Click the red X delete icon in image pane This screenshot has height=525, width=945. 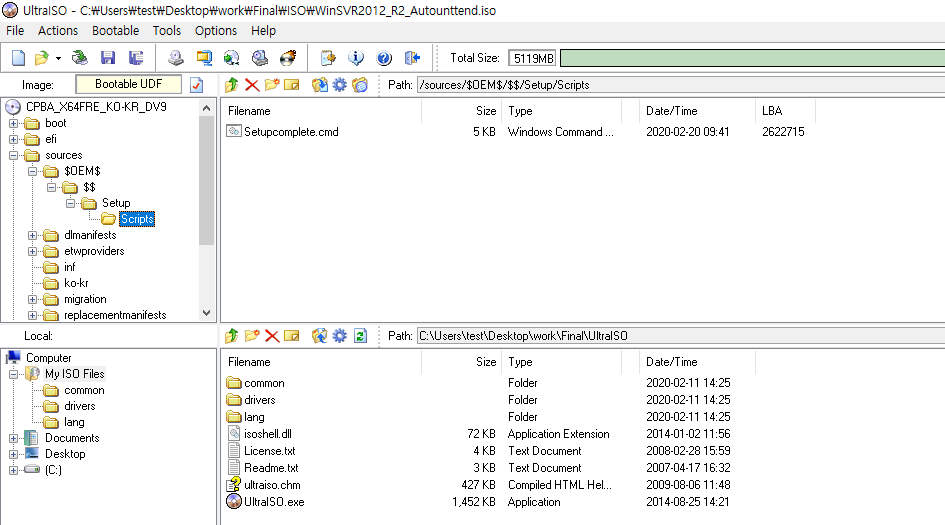[x=252, y=85]
